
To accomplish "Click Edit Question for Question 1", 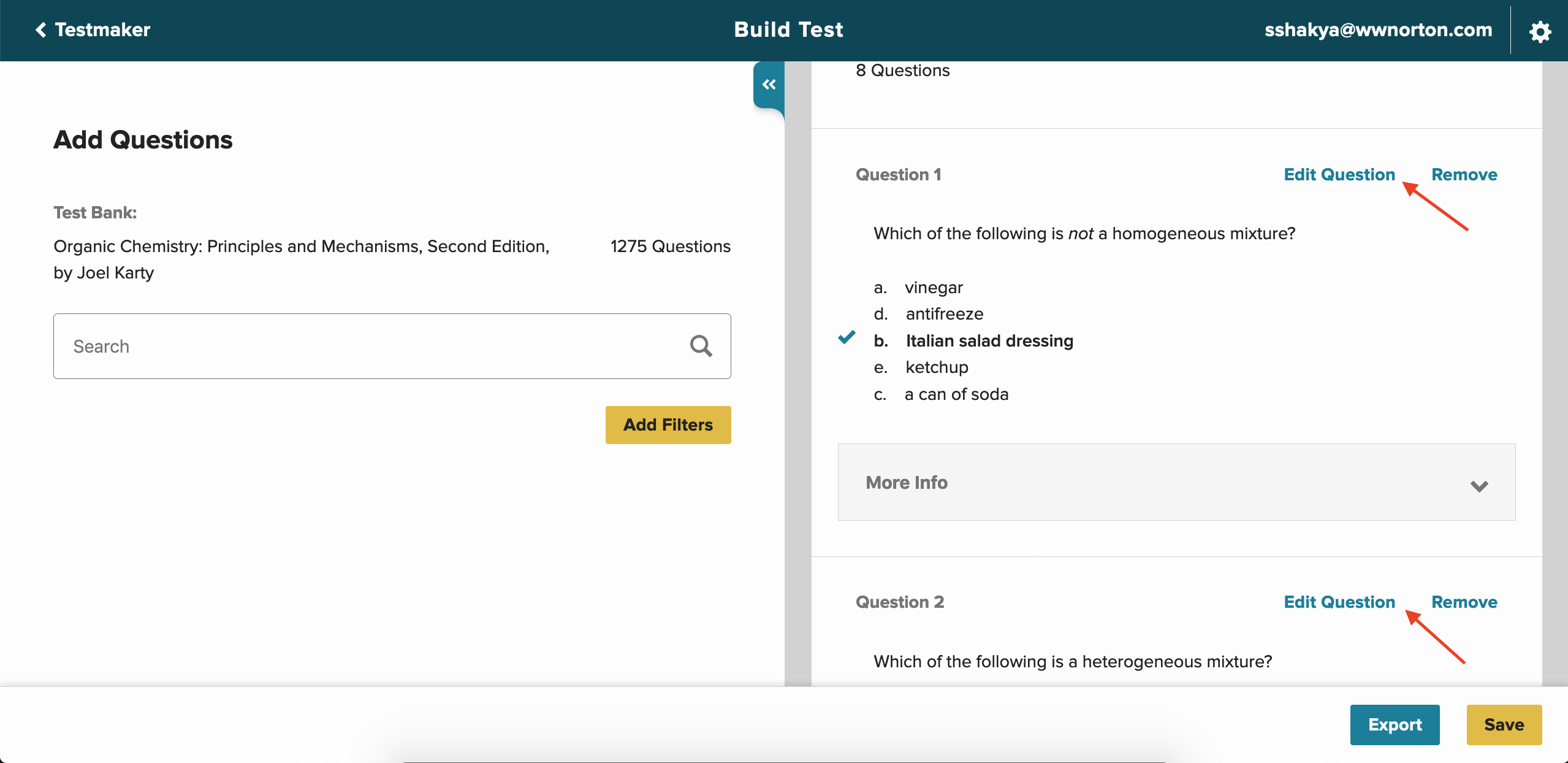I will tap(1339, 175).
